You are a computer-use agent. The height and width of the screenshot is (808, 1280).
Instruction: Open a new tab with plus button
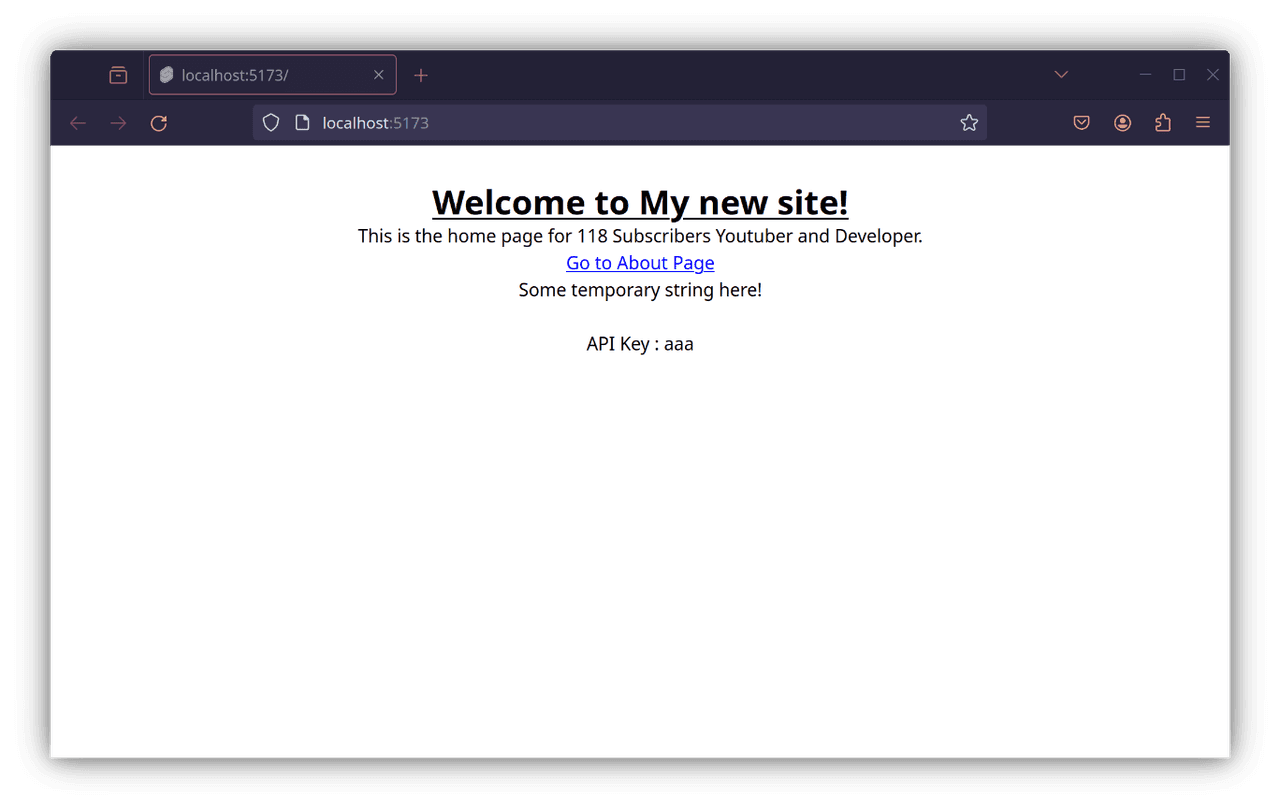421,75
